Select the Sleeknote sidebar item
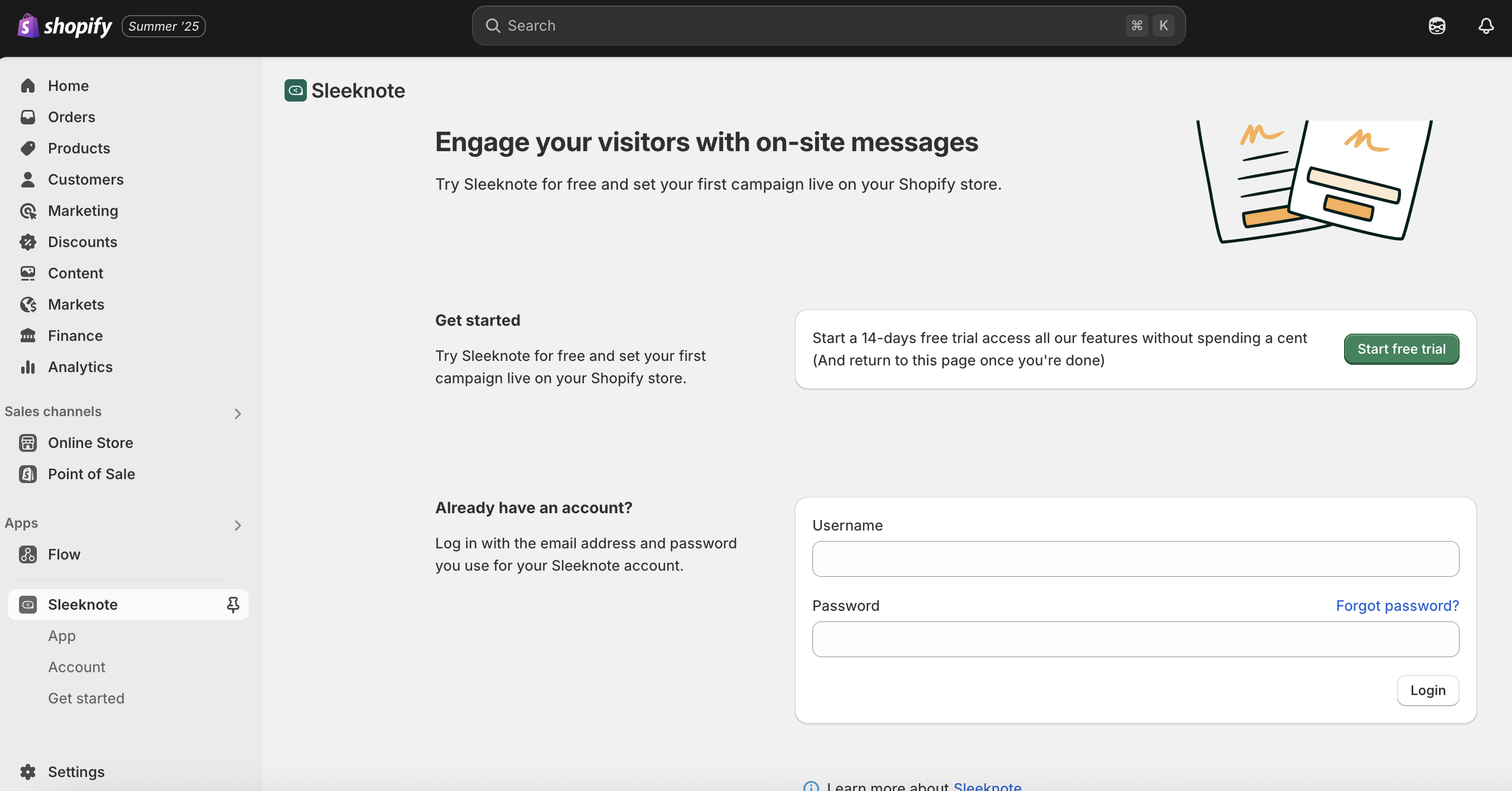The image size is (1512, 791). point(128,604)
